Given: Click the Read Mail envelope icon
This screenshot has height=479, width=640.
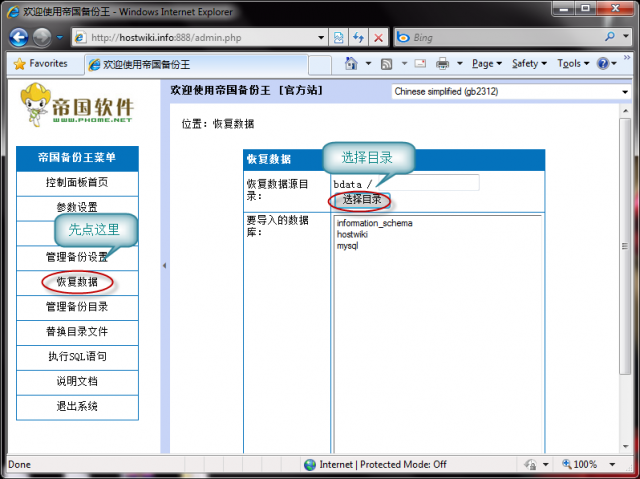Looking at the screenshot, I should [418, 64].
